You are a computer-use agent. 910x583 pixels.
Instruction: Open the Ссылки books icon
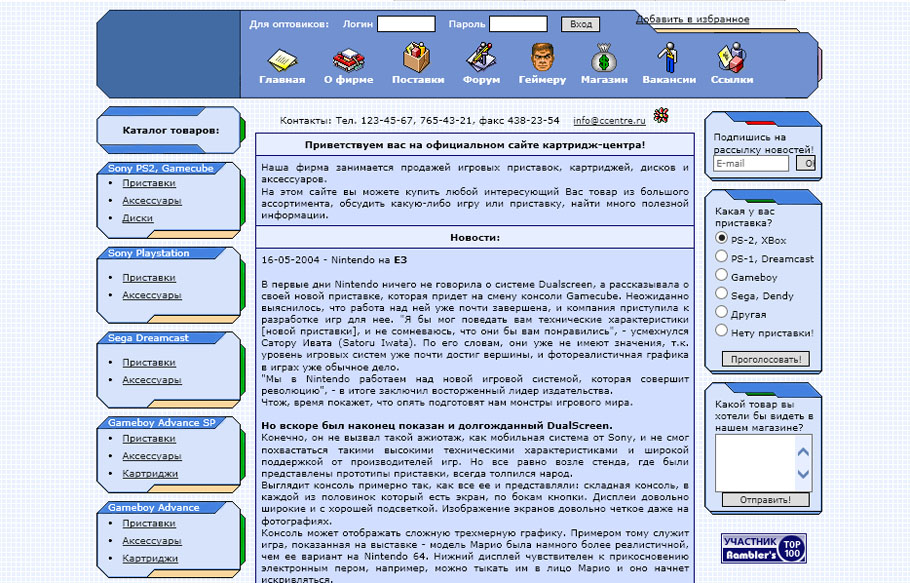731,58
